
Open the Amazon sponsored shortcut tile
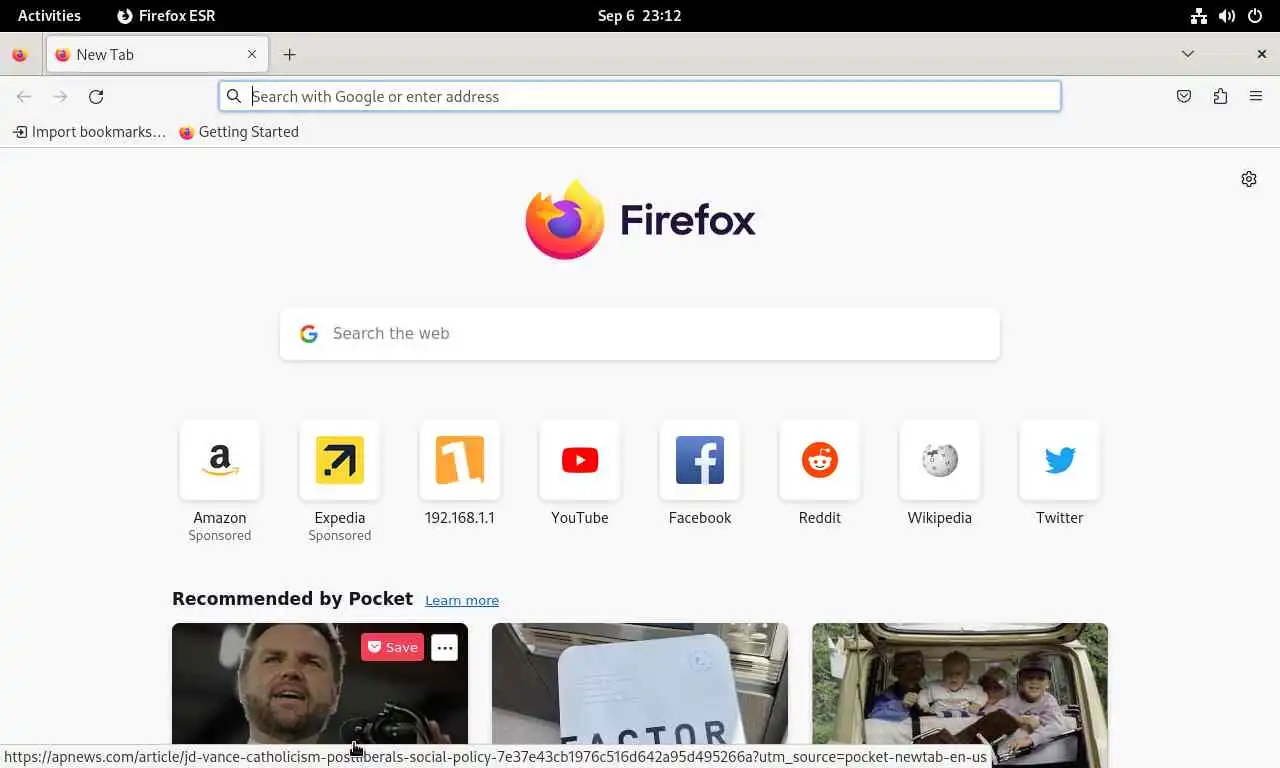point(220,460)
